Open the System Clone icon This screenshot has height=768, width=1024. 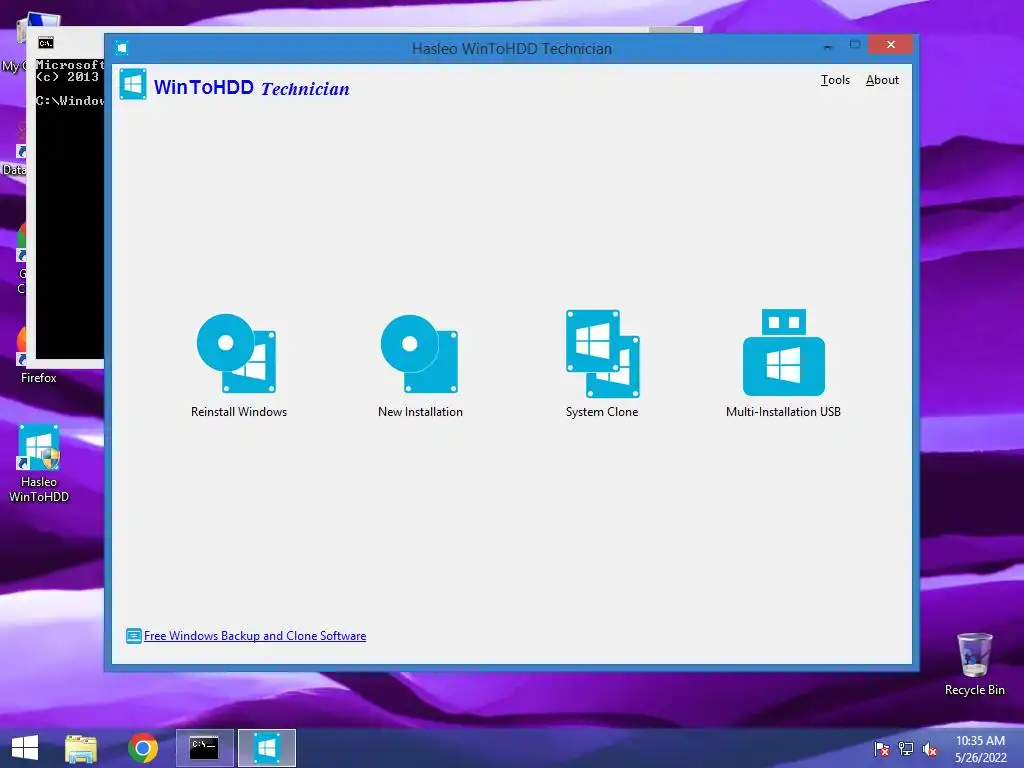[x=602, y=353]
